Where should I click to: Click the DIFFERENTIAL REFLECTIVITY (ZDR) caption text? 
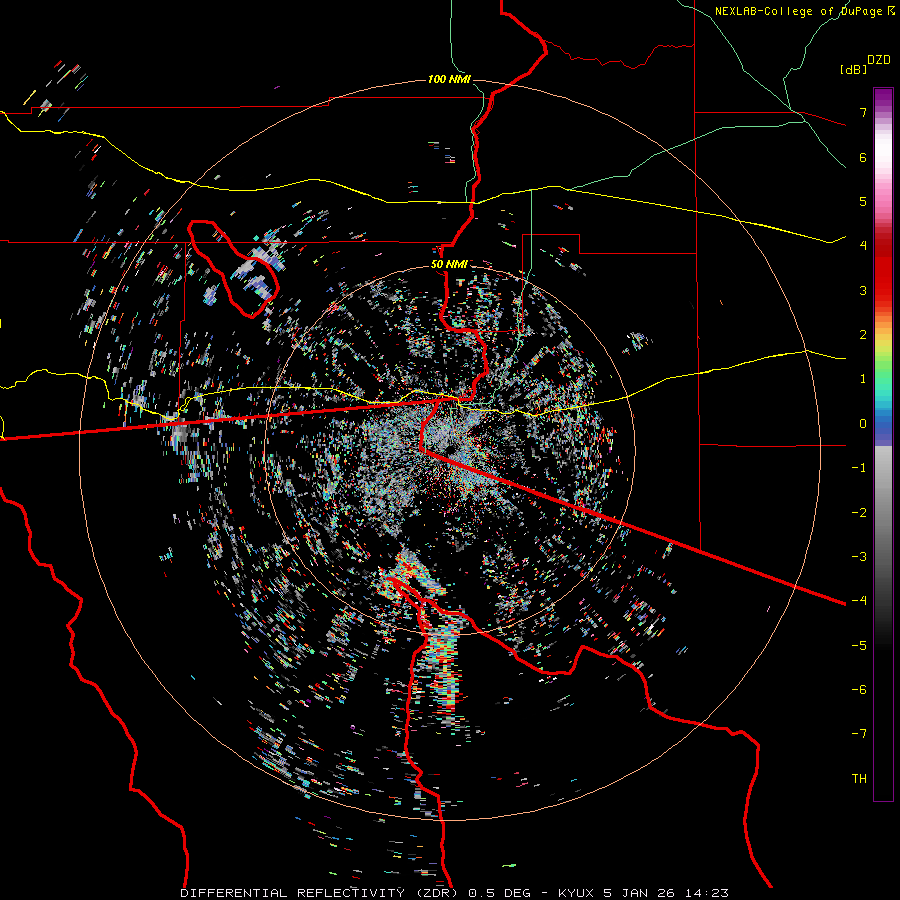(x=321, y=893)
